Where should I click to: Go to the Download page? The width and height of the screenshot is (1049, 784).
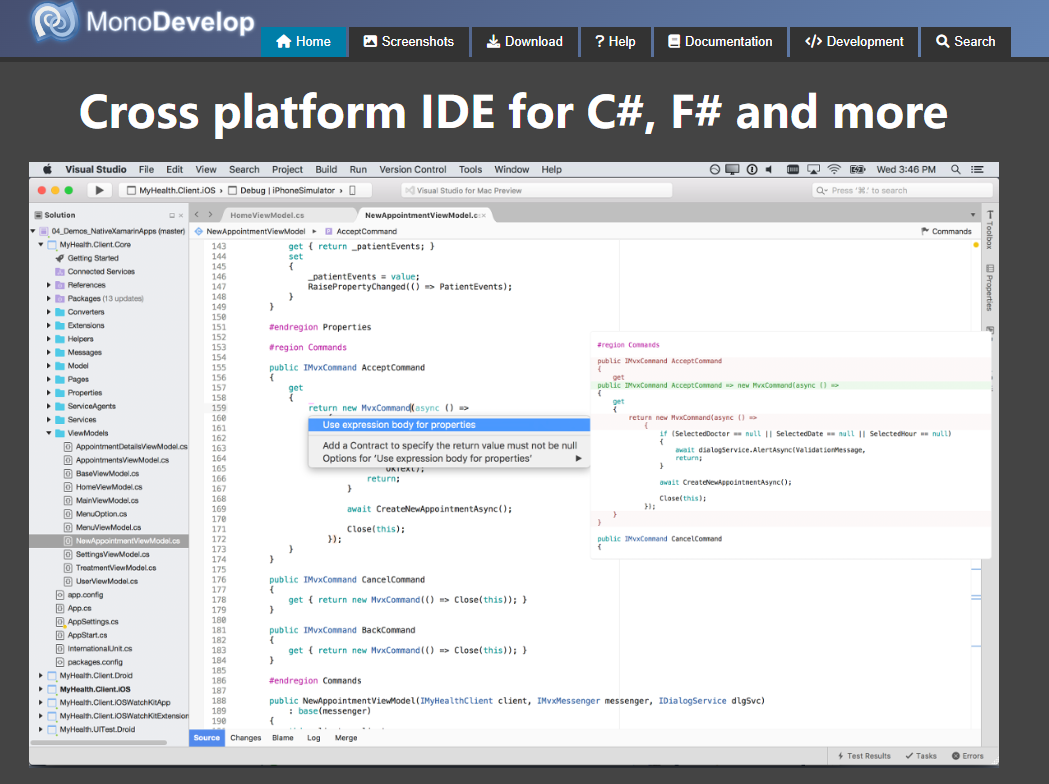(524, 41)
